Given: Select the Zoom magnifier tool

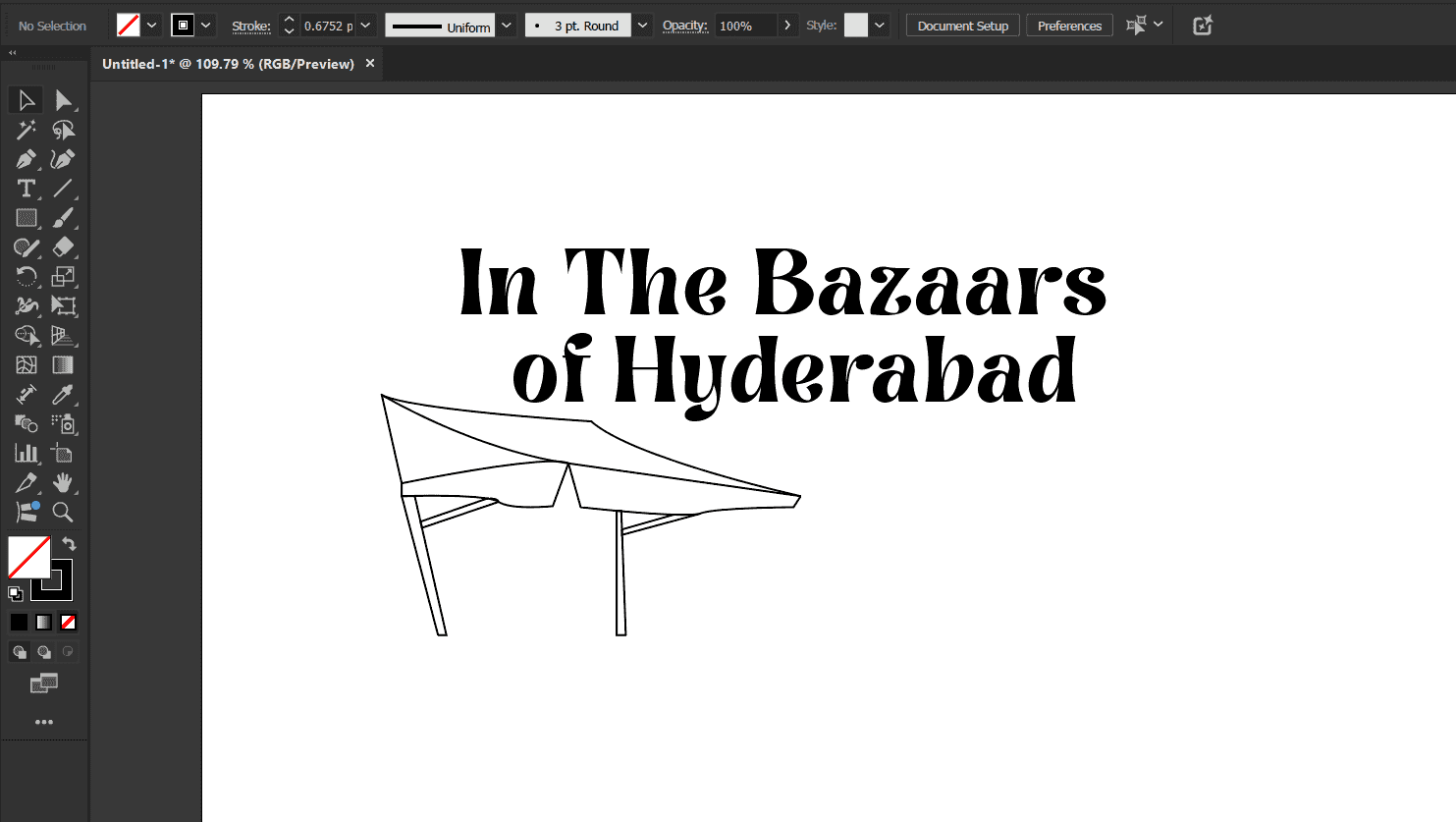Looking at the screenshot, I should 63,512.
